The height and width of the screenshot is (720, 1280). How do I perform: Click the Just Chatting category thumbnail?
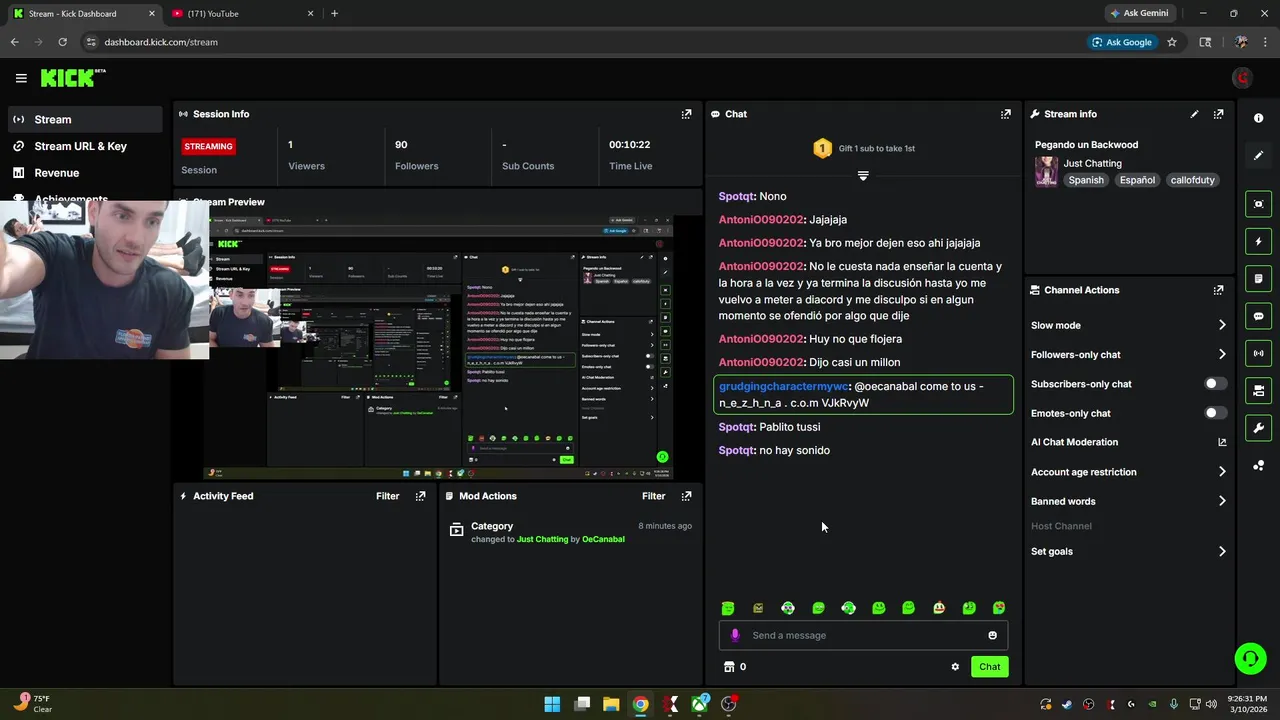pos(1046,171)
